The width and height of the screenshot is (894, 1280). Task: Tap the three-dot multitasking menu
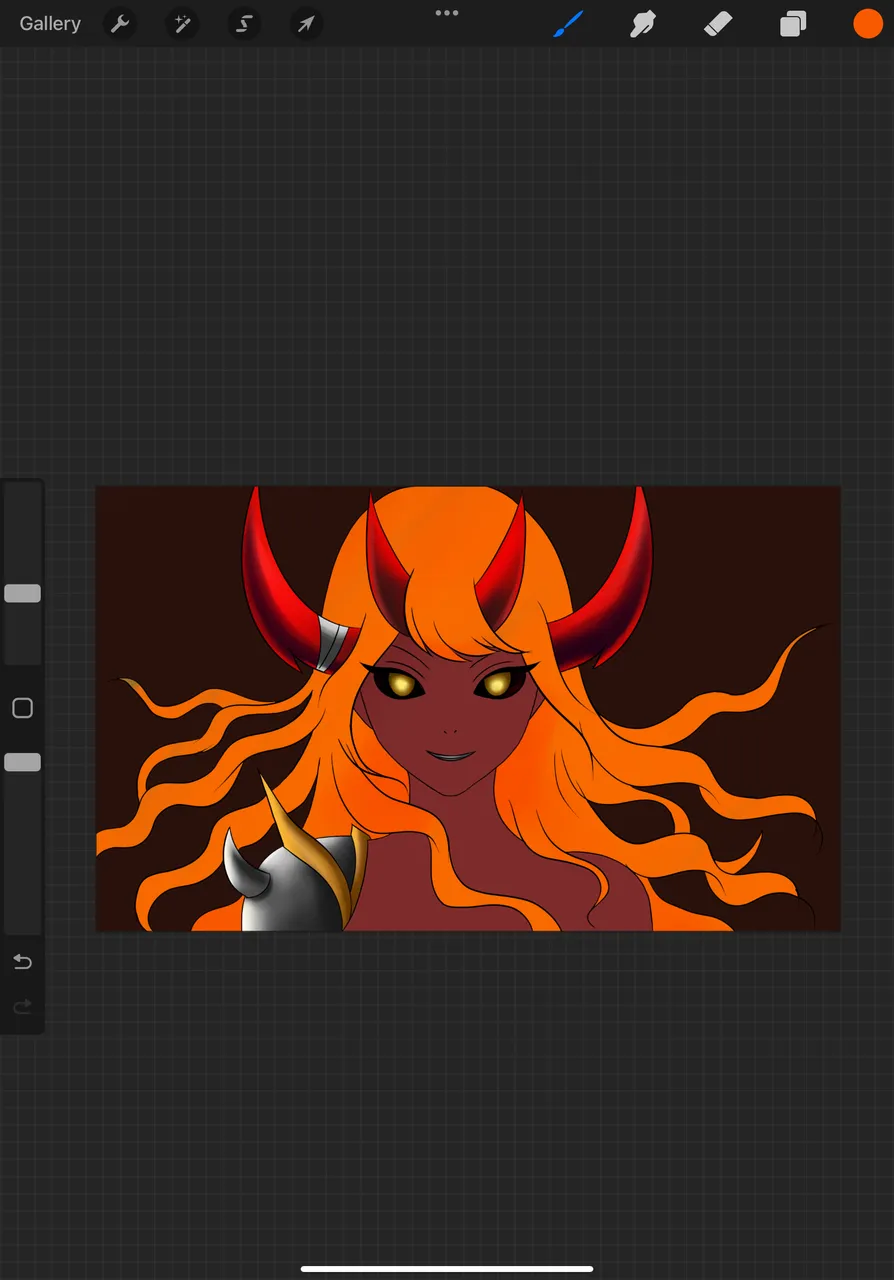[447, 13]
